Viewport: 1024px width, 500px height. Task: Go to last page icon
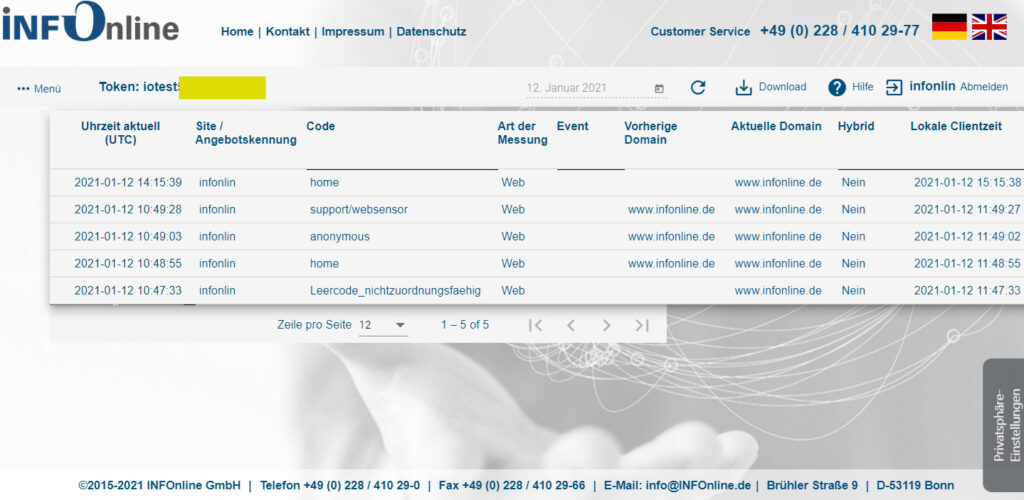[x=642, y=325]
